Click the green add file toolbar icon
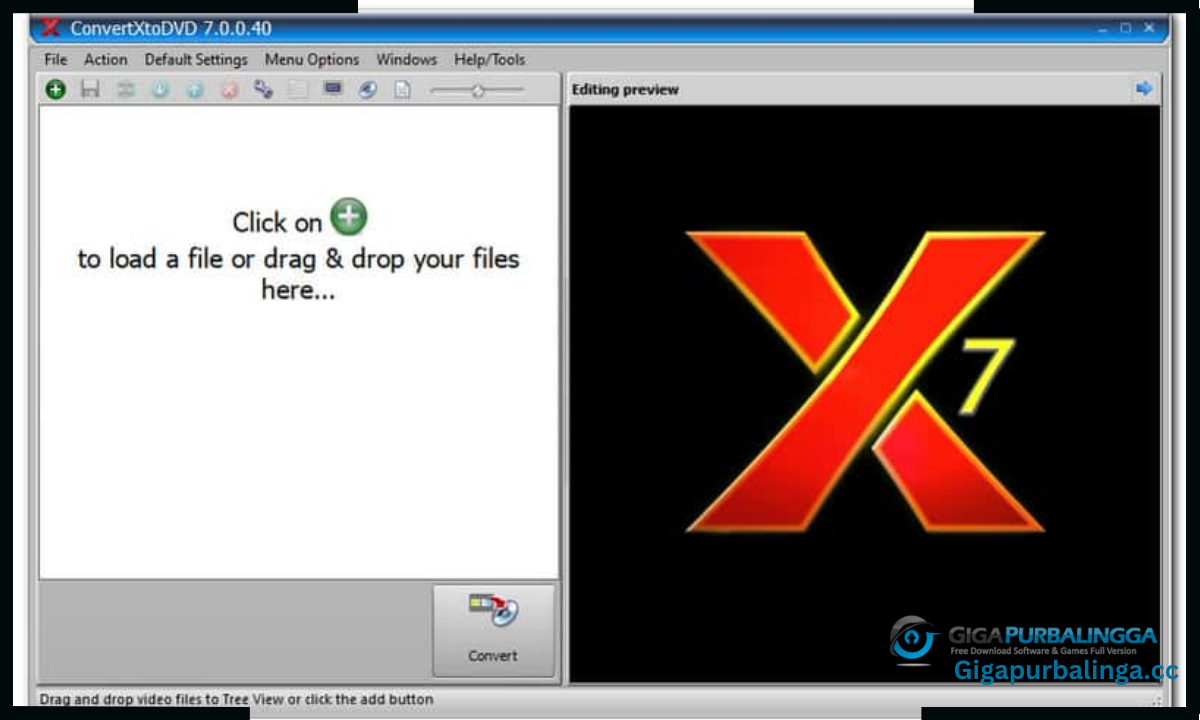This screenshot has width=1200, height=720. click(x=56, y=89)
